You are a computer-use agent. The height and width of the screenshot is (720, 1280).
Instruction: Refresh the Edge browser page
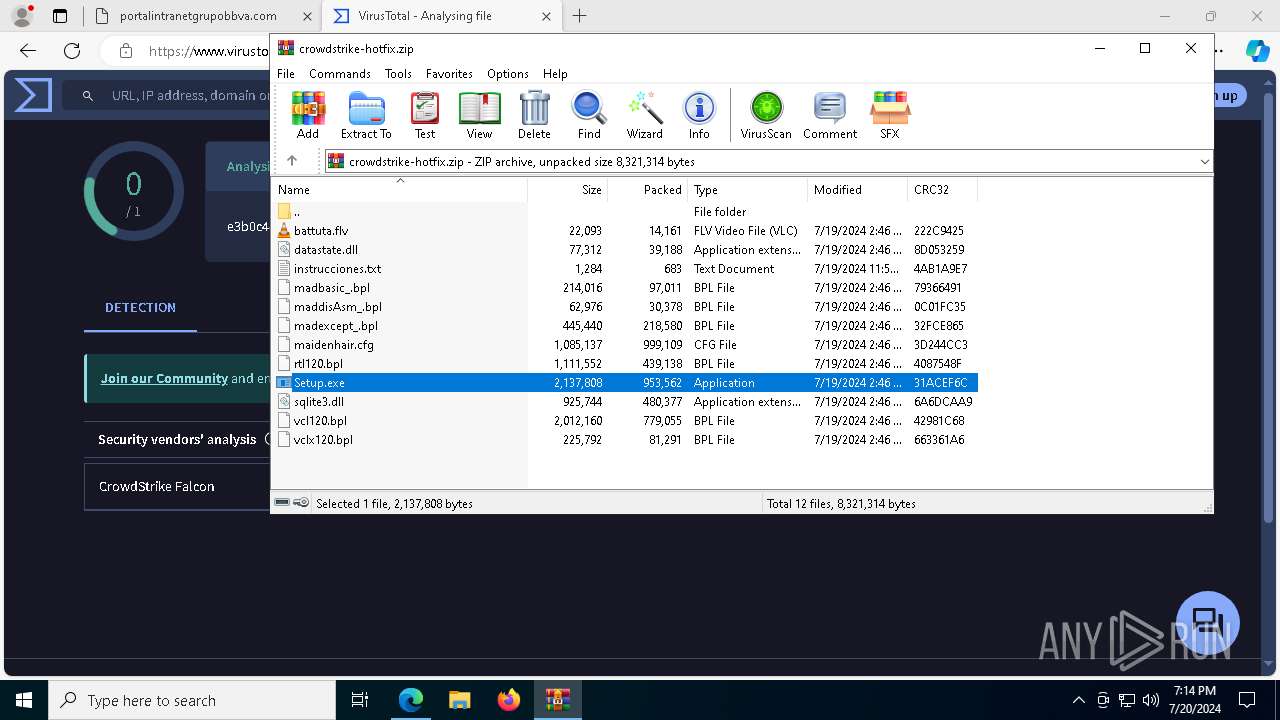pos(72,51)
